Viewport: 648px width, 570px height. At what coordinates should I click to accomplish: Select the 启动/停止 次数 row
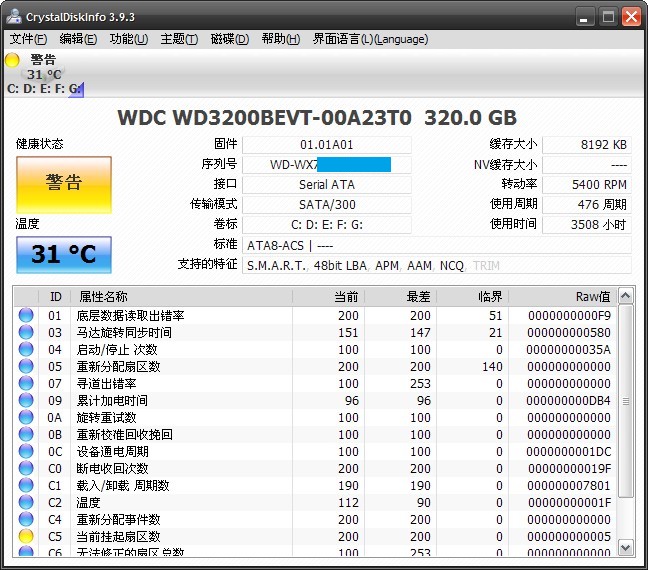(315, 349)
